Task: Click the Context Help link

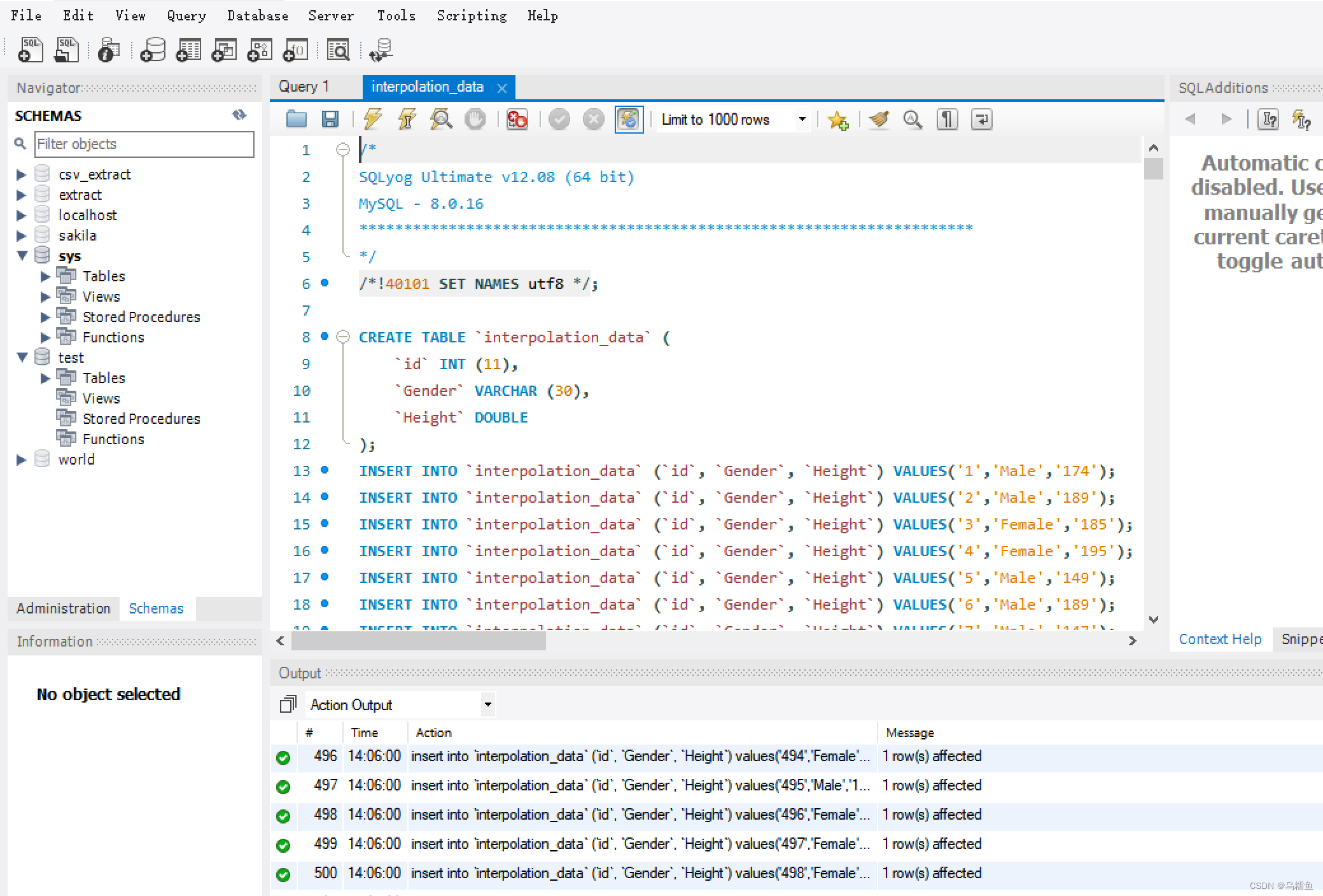Action: point(1219,639)
